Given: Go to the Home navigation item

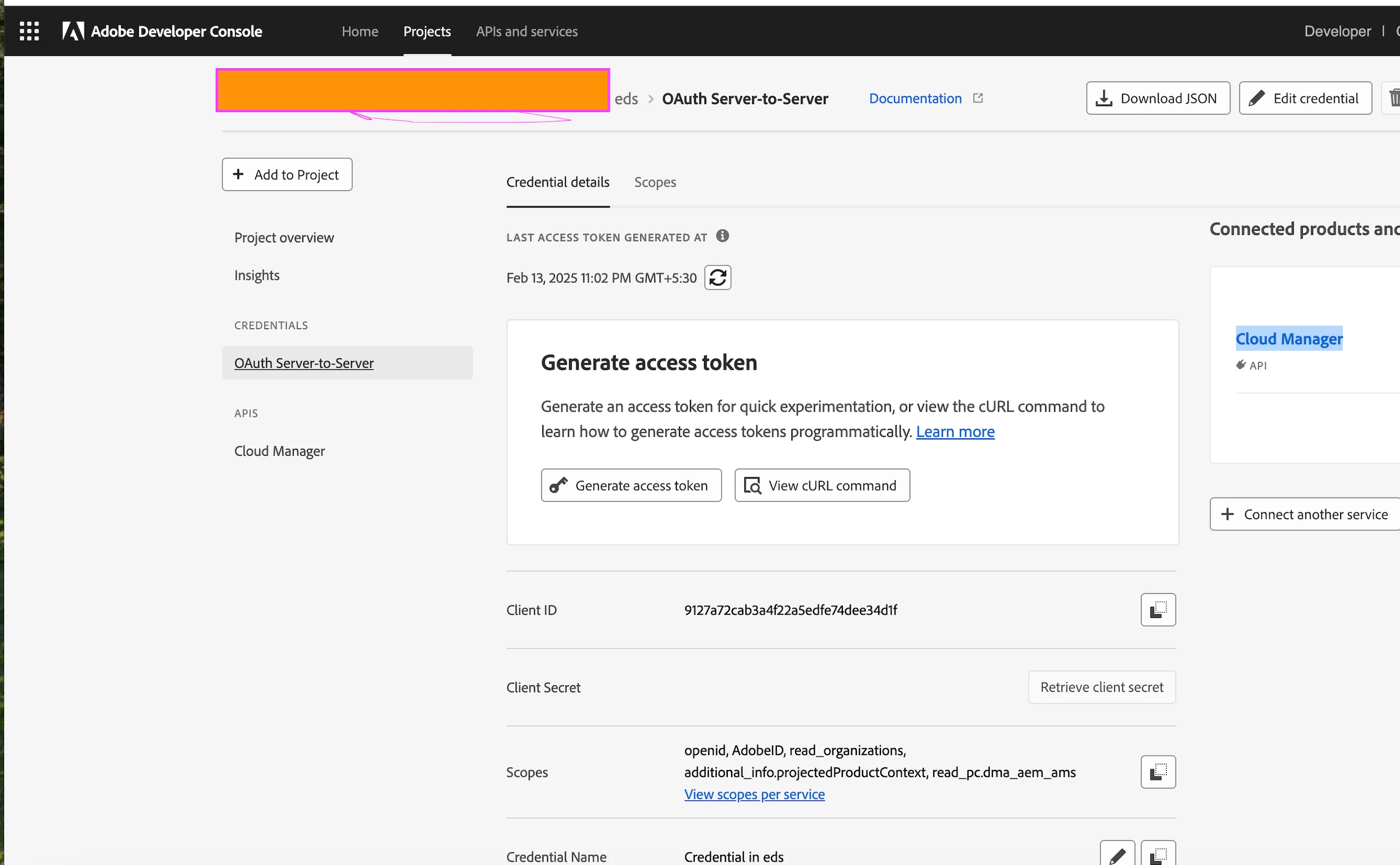Looking at the screenshot, I should click(x=359, y=32).
